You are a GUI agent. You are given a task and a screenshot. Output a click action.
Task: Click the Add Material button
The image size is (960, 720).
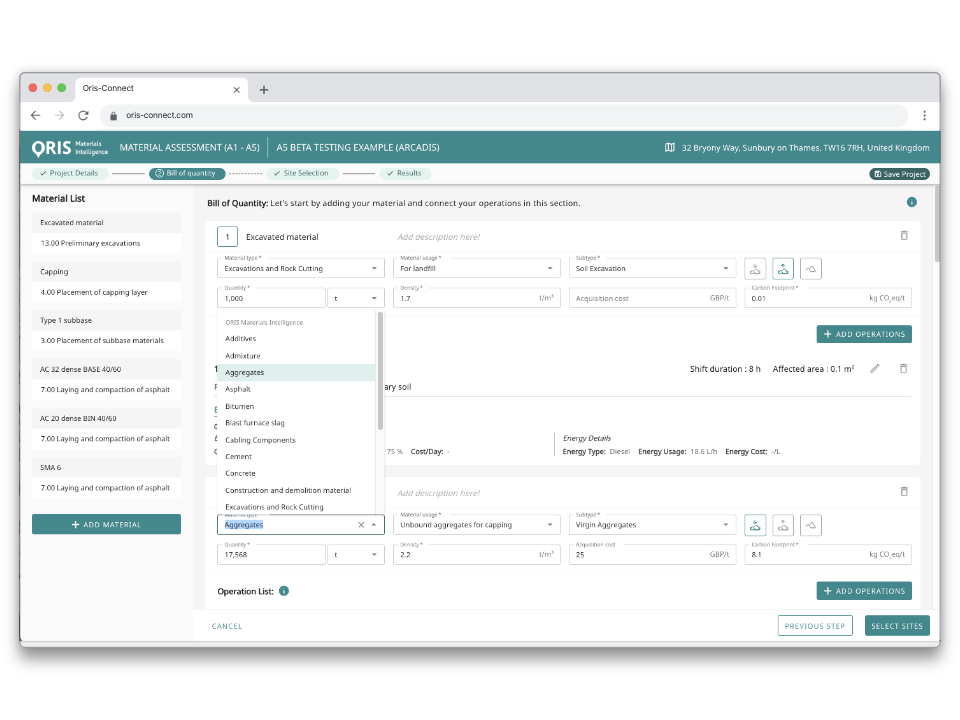click(106, 524)
